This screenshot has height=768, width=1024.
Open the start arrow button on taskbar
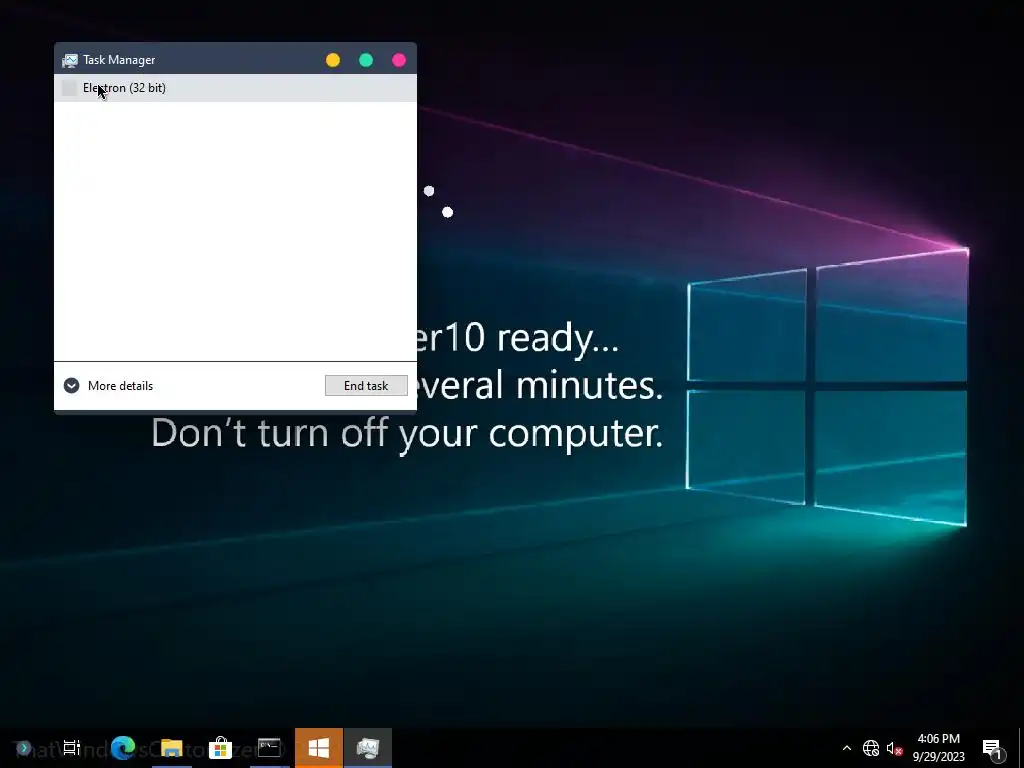pos(24,747)
